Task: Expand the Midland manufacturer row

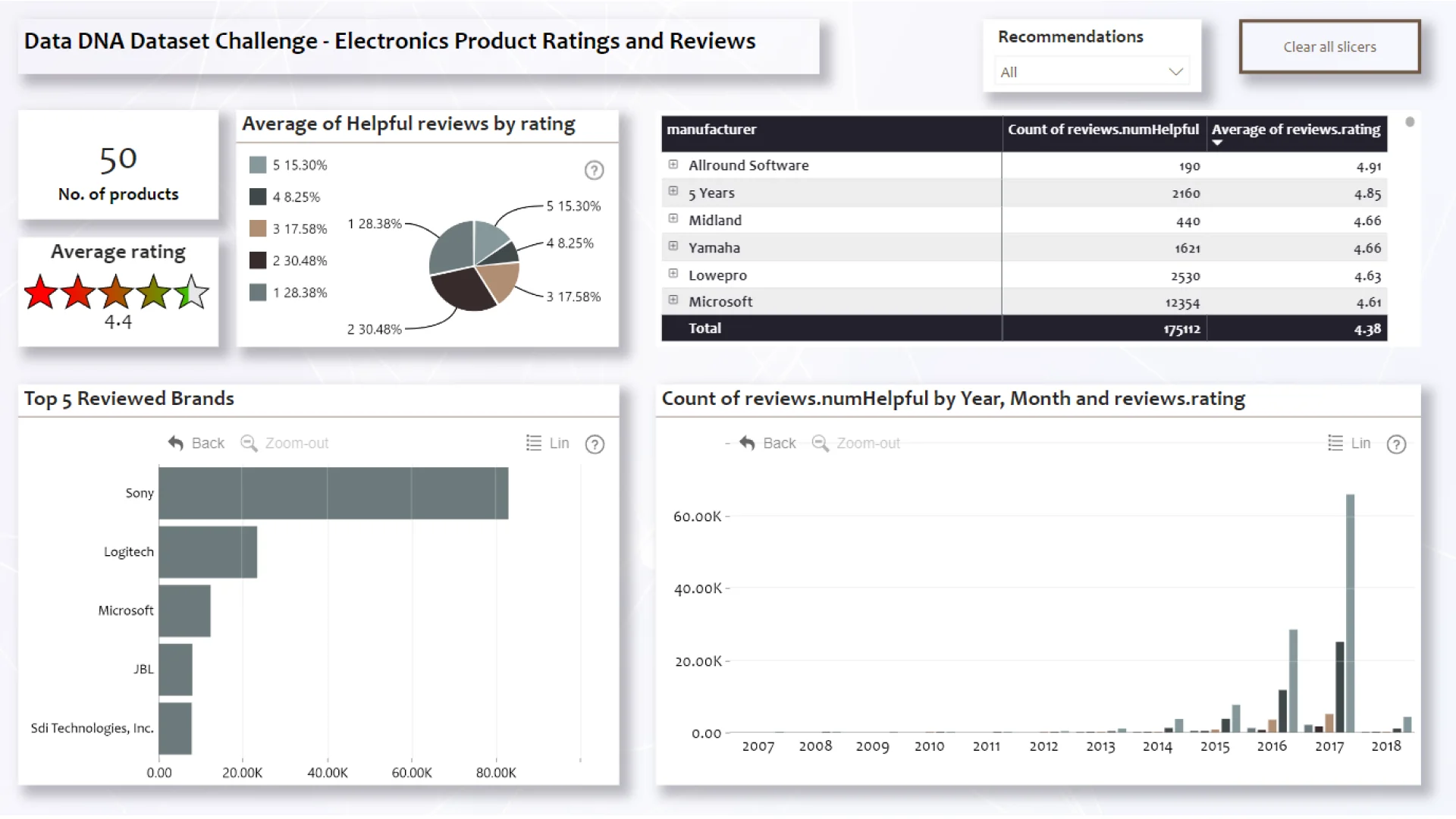Action: pos(673,219)
